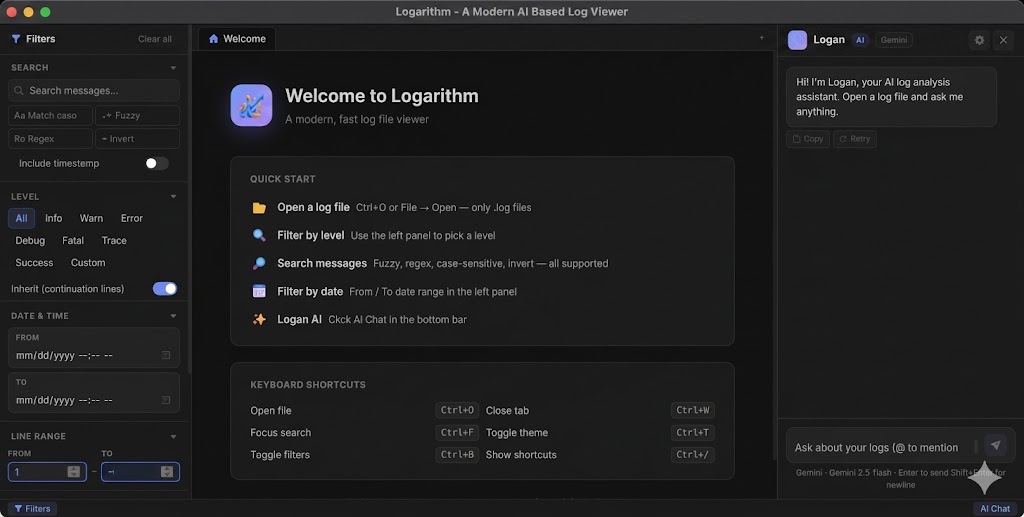Click the AI badge next to Logan
The height and width of the screenshot is (517, 1024).
click(860, 40)
